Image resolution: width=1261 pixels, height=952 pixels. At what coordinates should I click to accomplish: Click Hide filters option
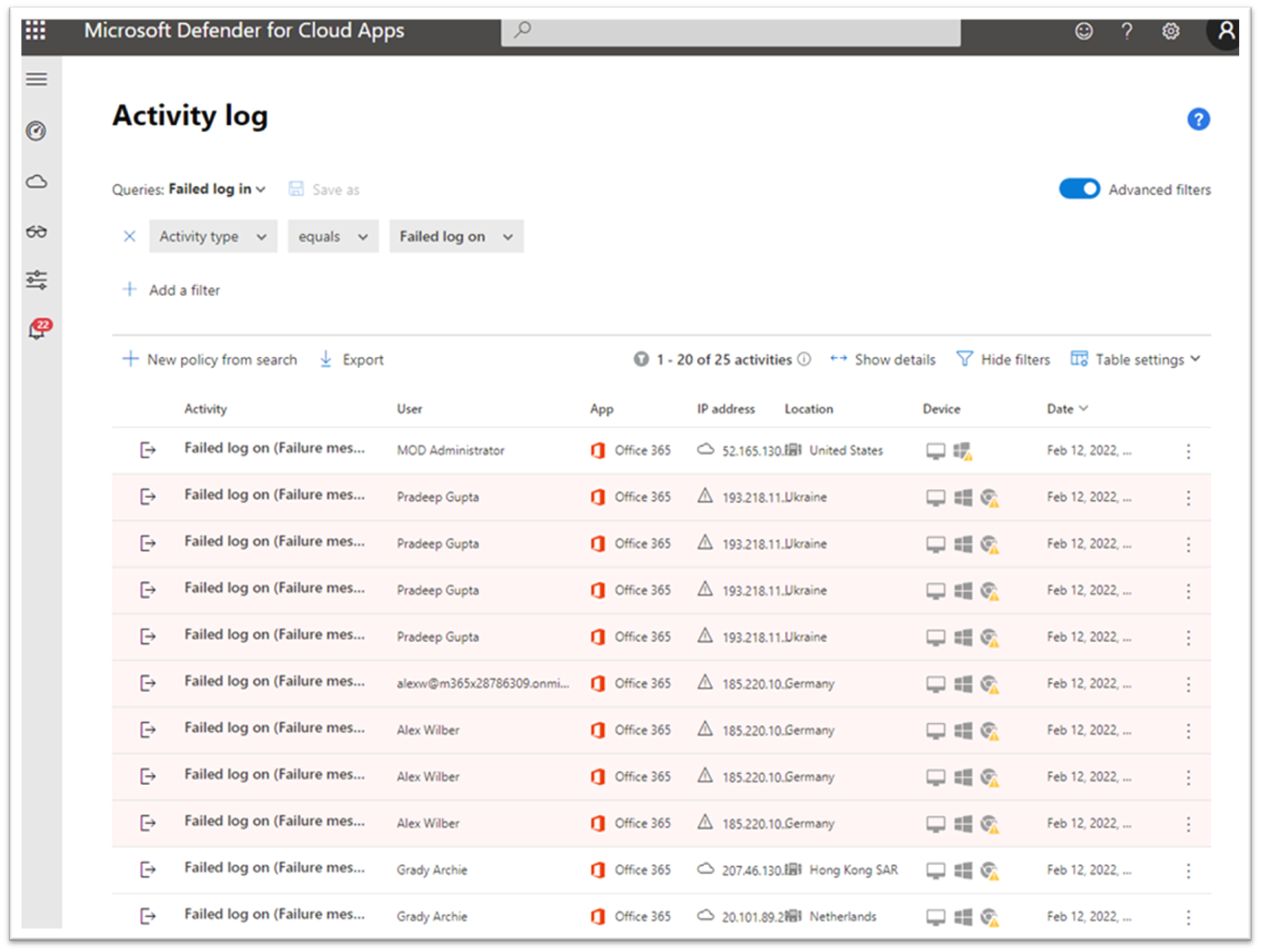coord(1003,360)
